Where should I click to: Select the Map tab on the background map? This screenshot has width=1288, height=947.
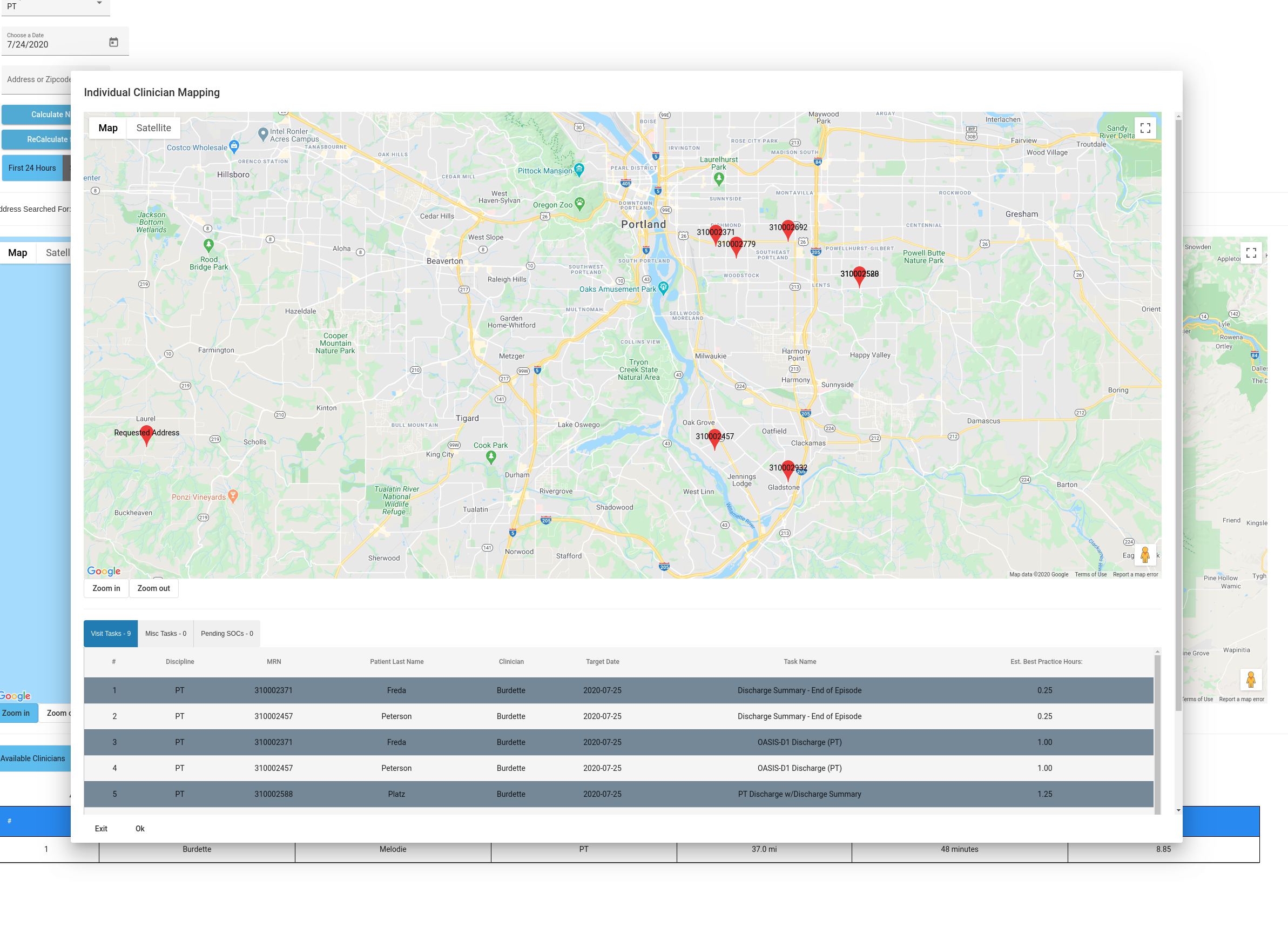click(18, 252)
